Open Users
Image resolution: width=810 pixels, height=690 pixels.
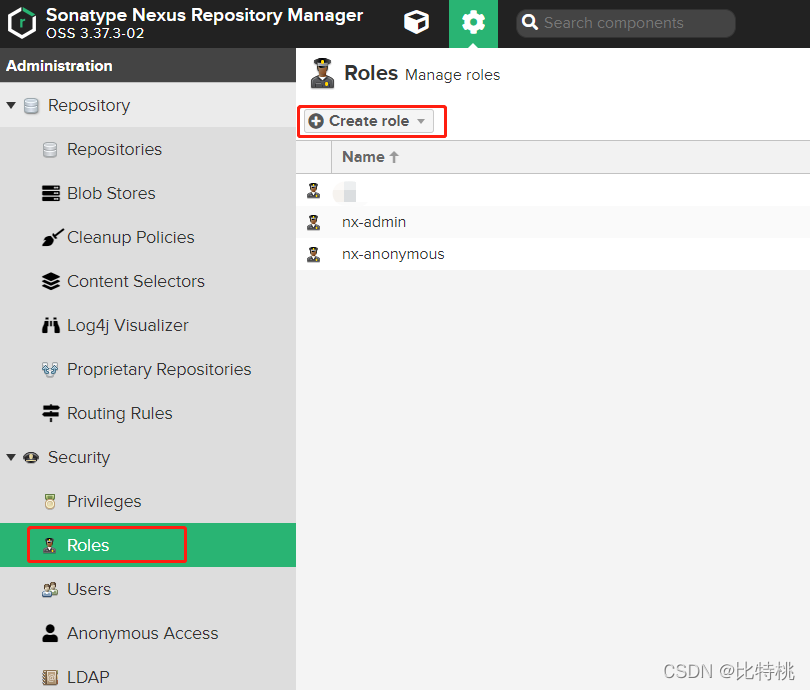coord(89,589)
